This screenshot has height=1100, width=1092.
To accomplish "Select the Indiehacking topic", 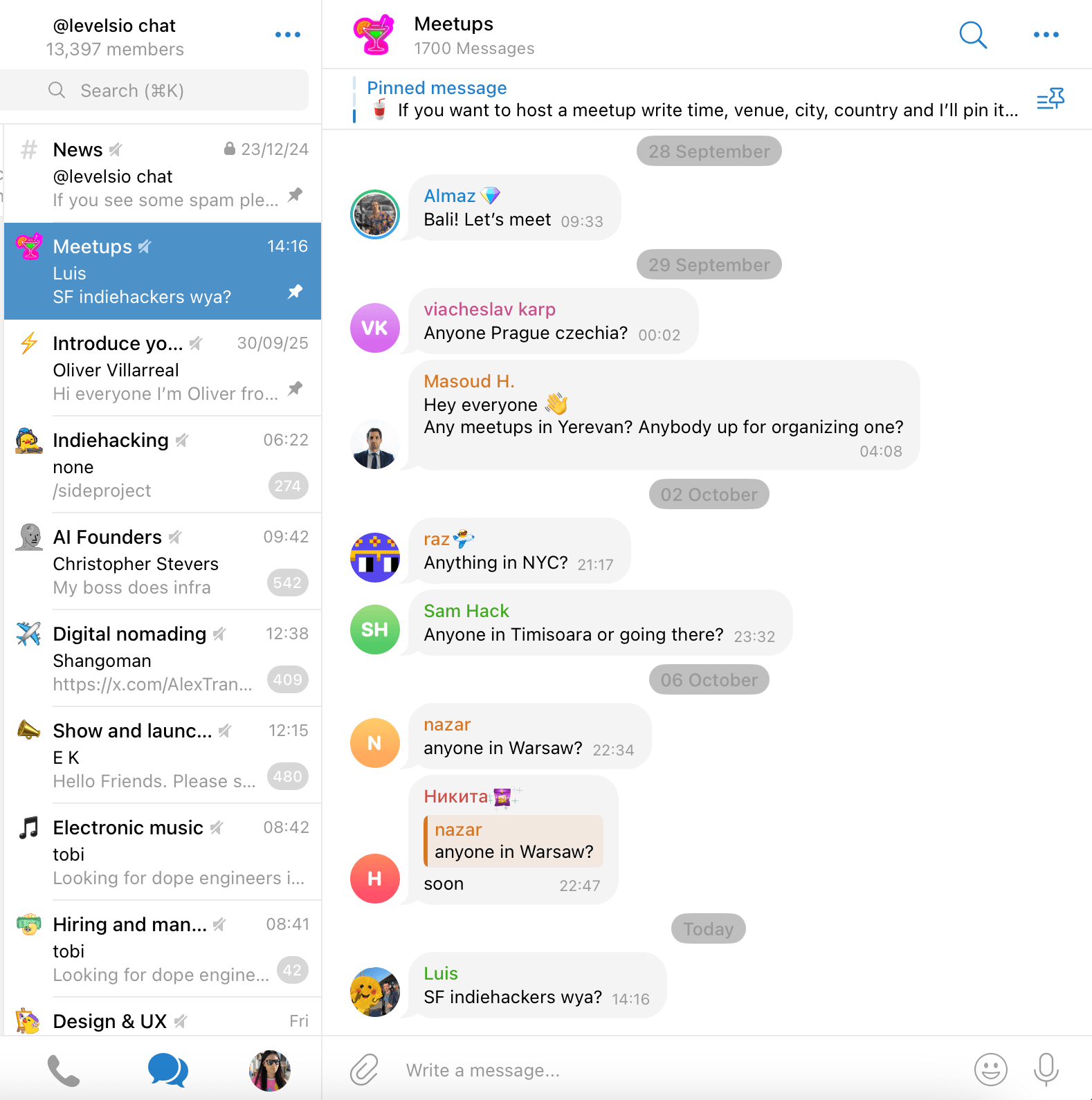I will [x=163, y=464].
